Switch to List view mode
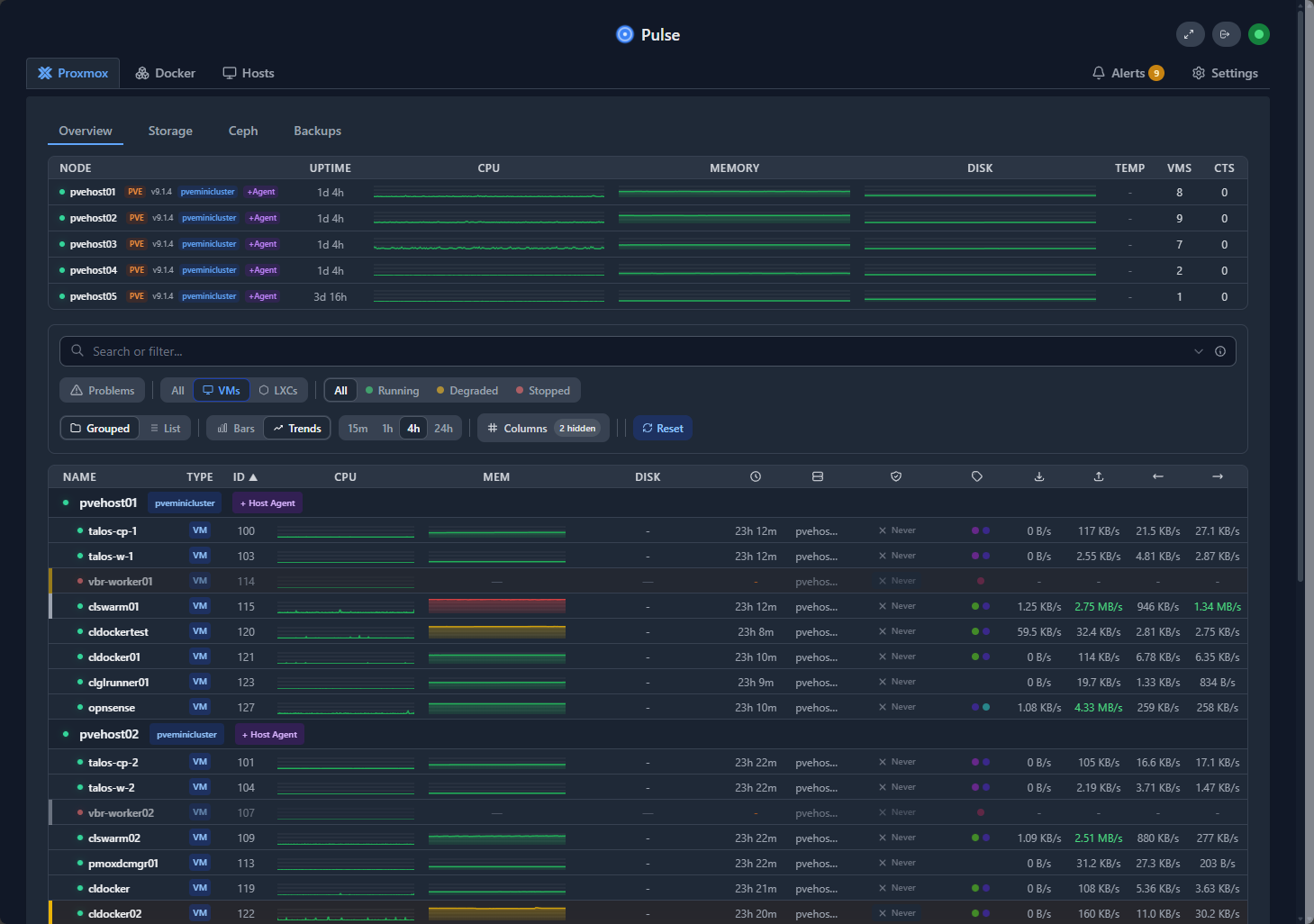The width and height of the screenshot is (1314, 924). point(165,428)
